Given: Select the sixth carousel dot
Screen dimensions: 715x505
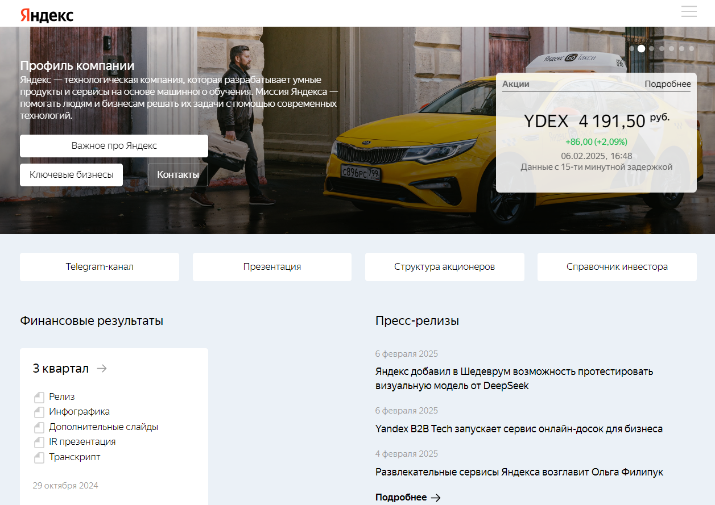Looking at the screenshot, I should coord(682,48).
